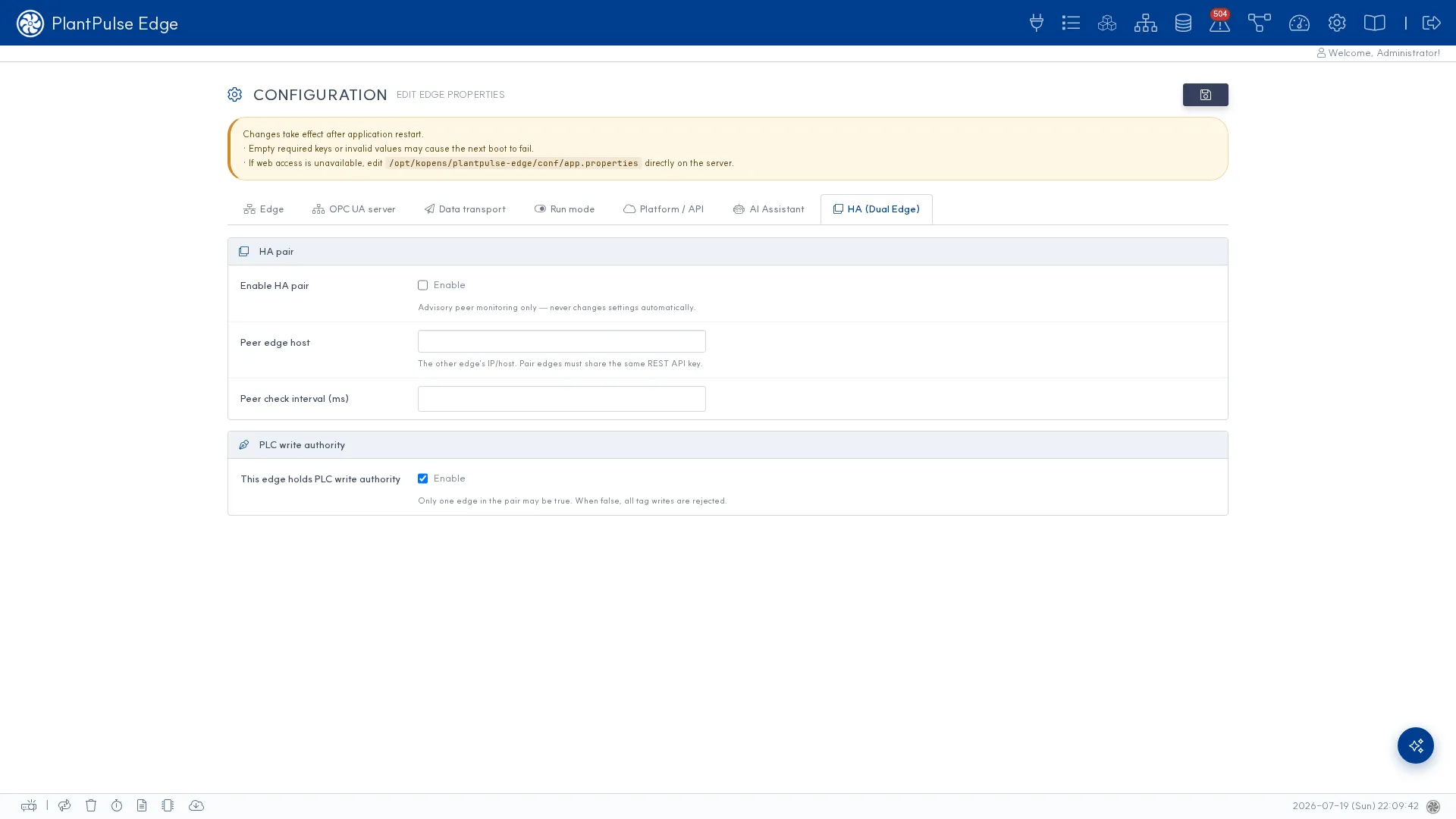Click the Welcome, Administrator! user label
This screenshot has width=1456, height=819.
tap(1379, 53)
